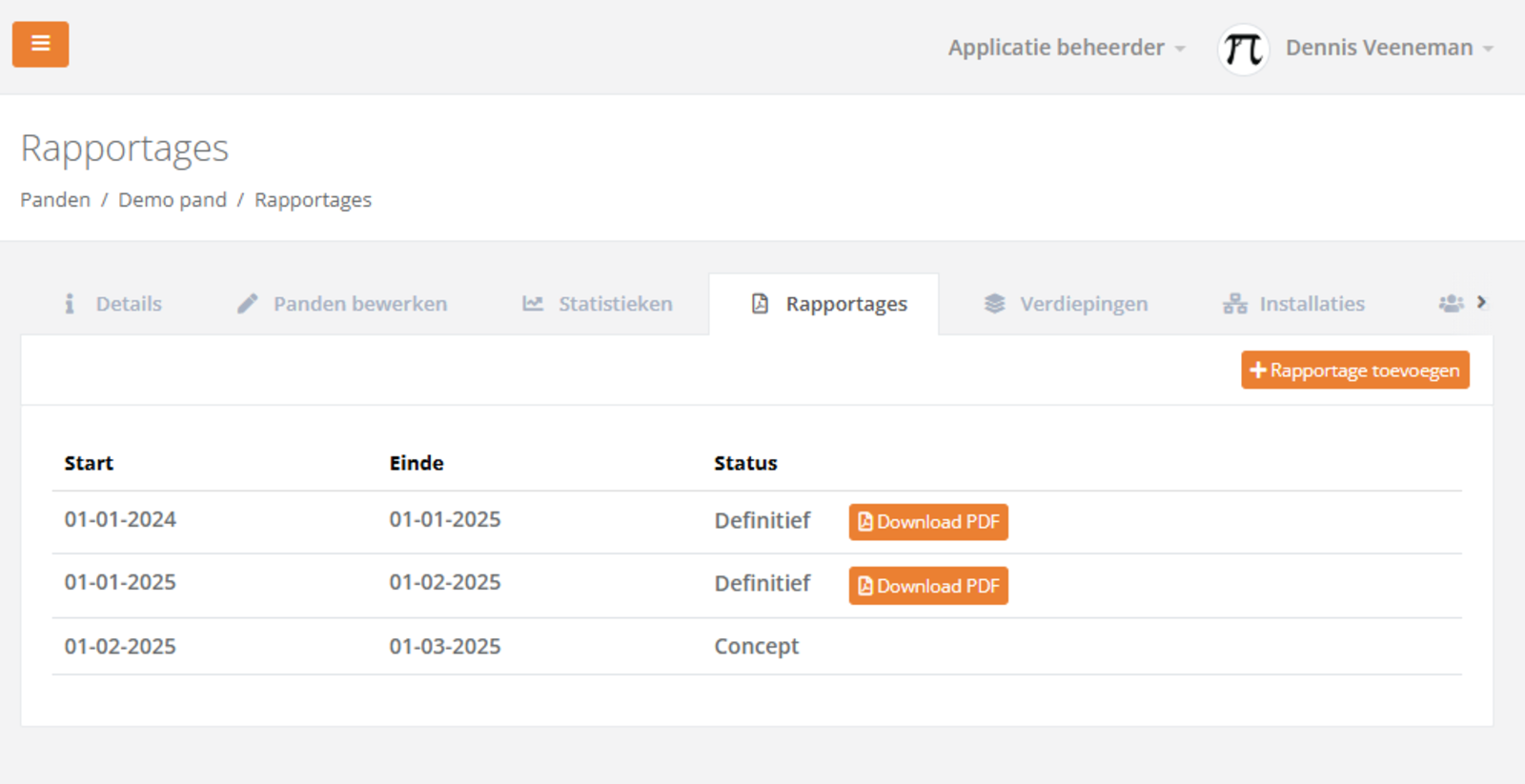Open the orange hamburger menu
Image resolution: width=1525 pixels, height=784 pixels.
pyautogui.click(x=40, y=44)
